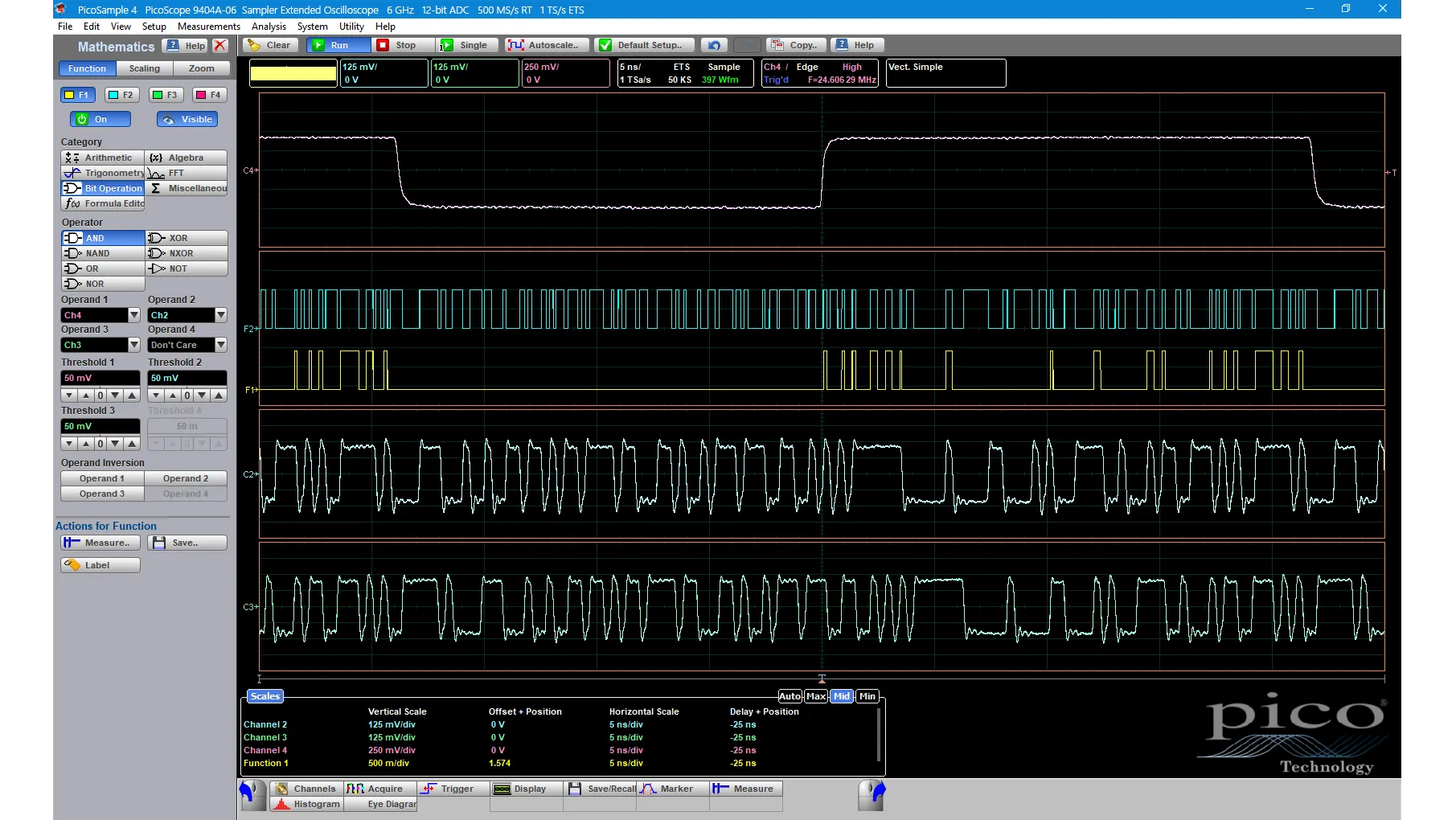Click the Threshold 3 value field
The height and width of the screenshot is (820, 1456).
pos(100,426)
